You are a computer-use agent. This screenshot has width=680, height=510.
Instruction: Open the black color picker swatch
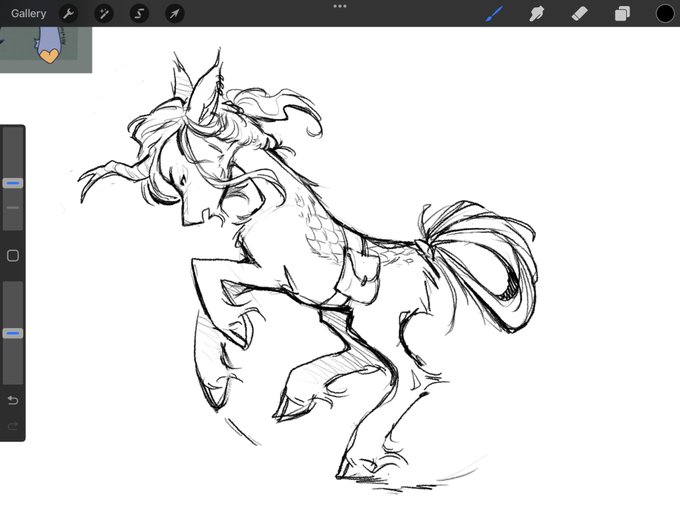click(664, 13)
